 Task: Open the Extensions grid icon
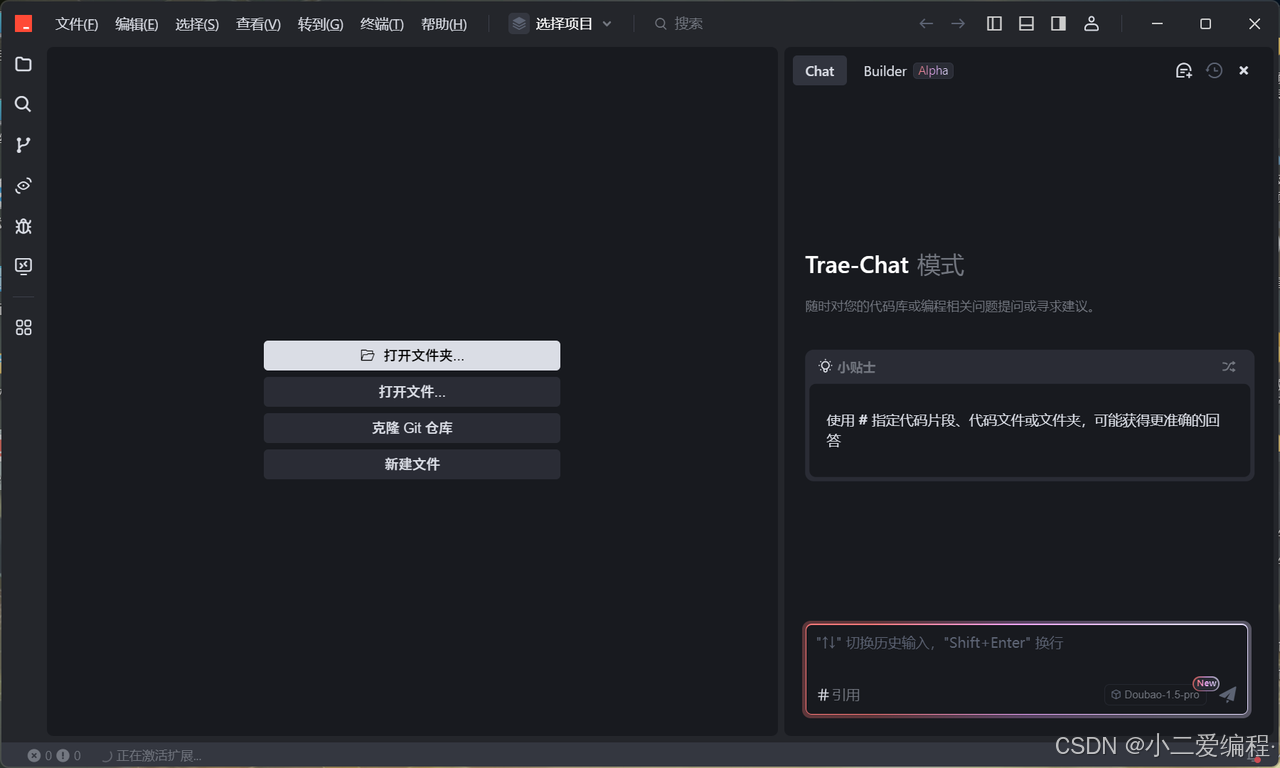(23, 327)
